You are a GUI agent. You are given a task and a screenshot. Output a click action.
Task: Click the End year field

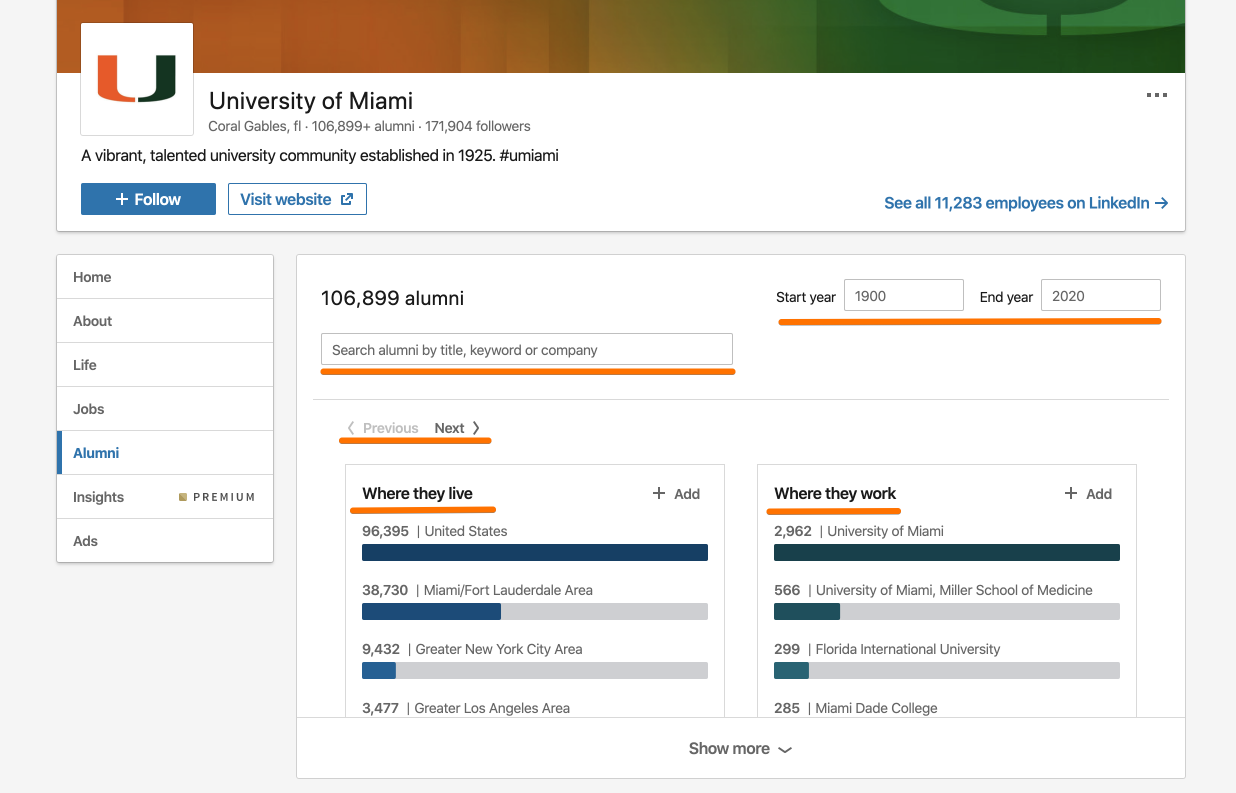pos(1101,296)
